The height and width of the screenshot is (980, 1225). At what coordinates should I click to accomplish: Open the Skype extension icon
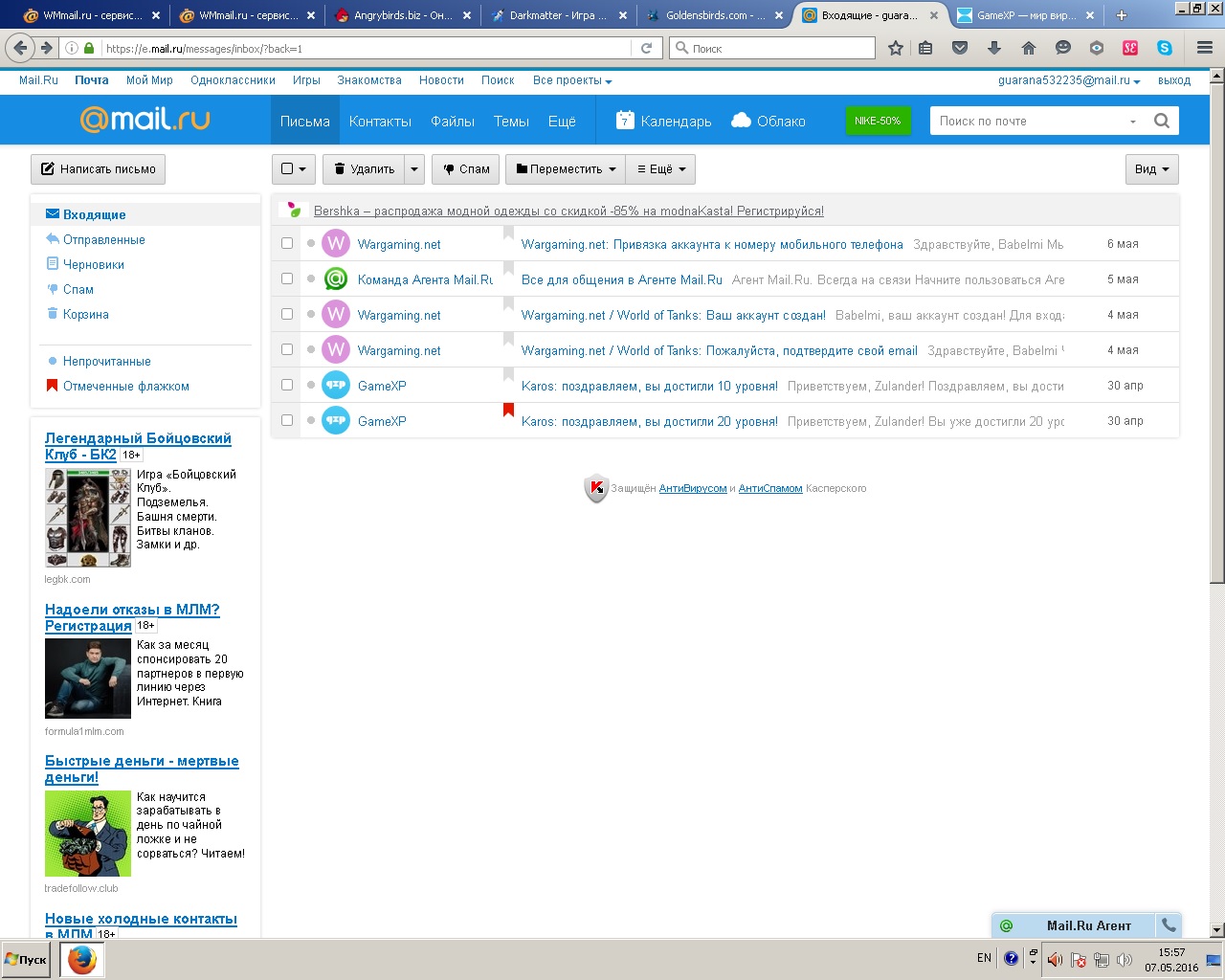coord(1165,48)
